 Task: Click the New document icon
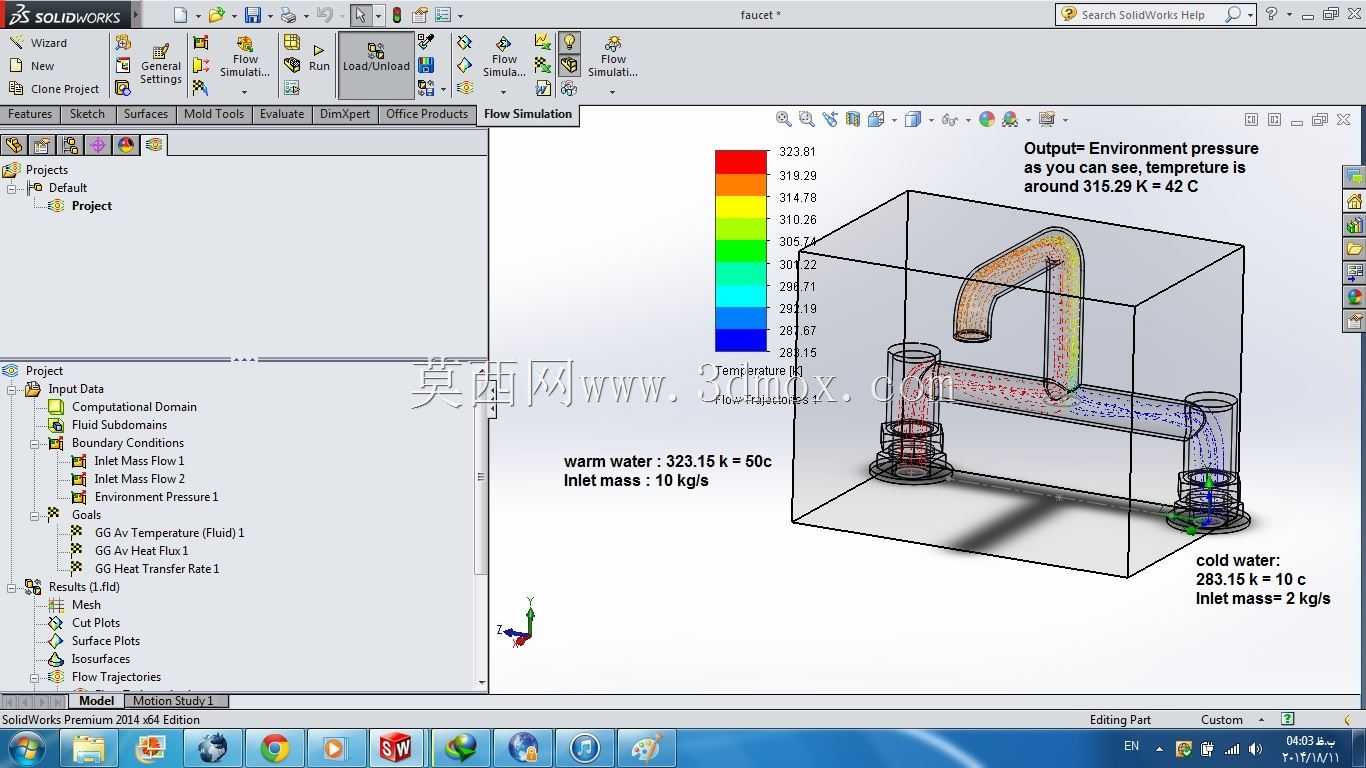(x=180, y=15)
